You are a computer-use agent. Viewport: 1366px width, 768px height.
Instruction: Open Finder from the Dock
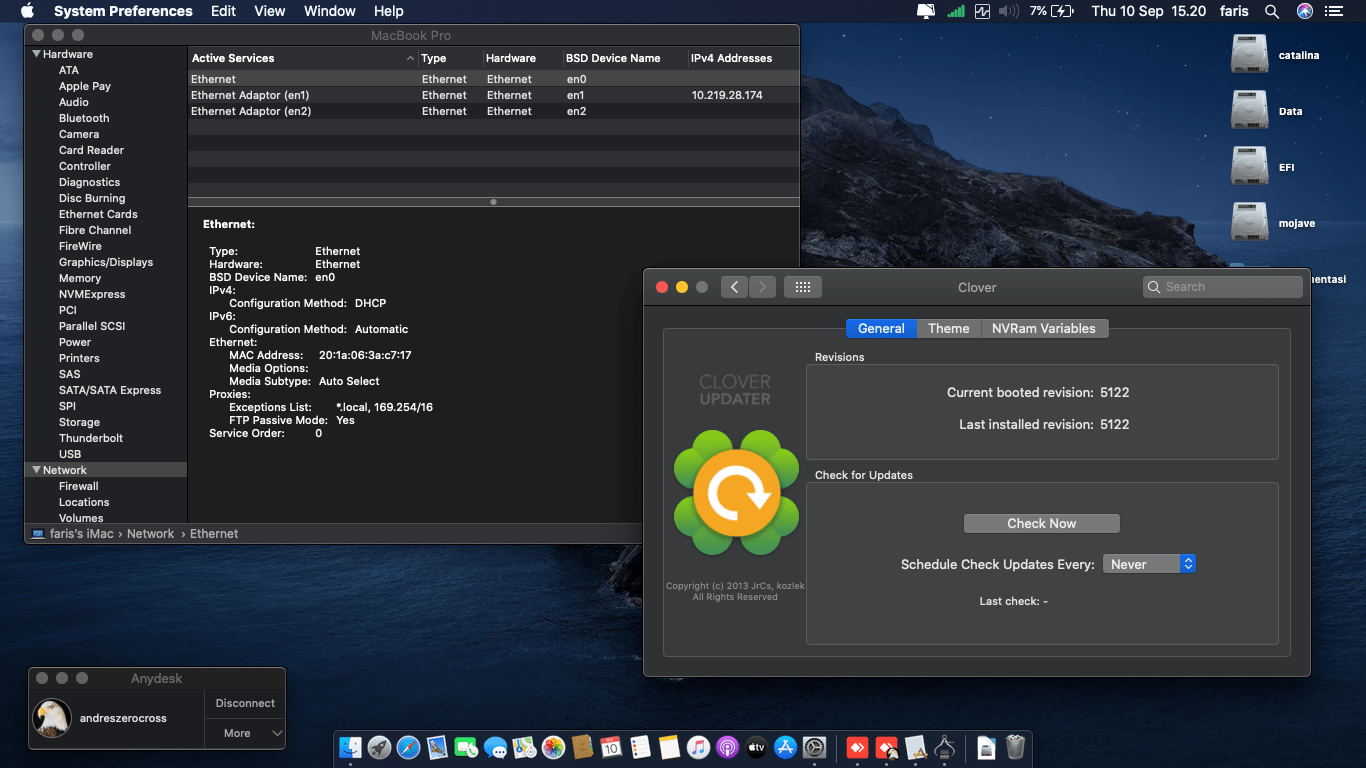click(350, 747)
